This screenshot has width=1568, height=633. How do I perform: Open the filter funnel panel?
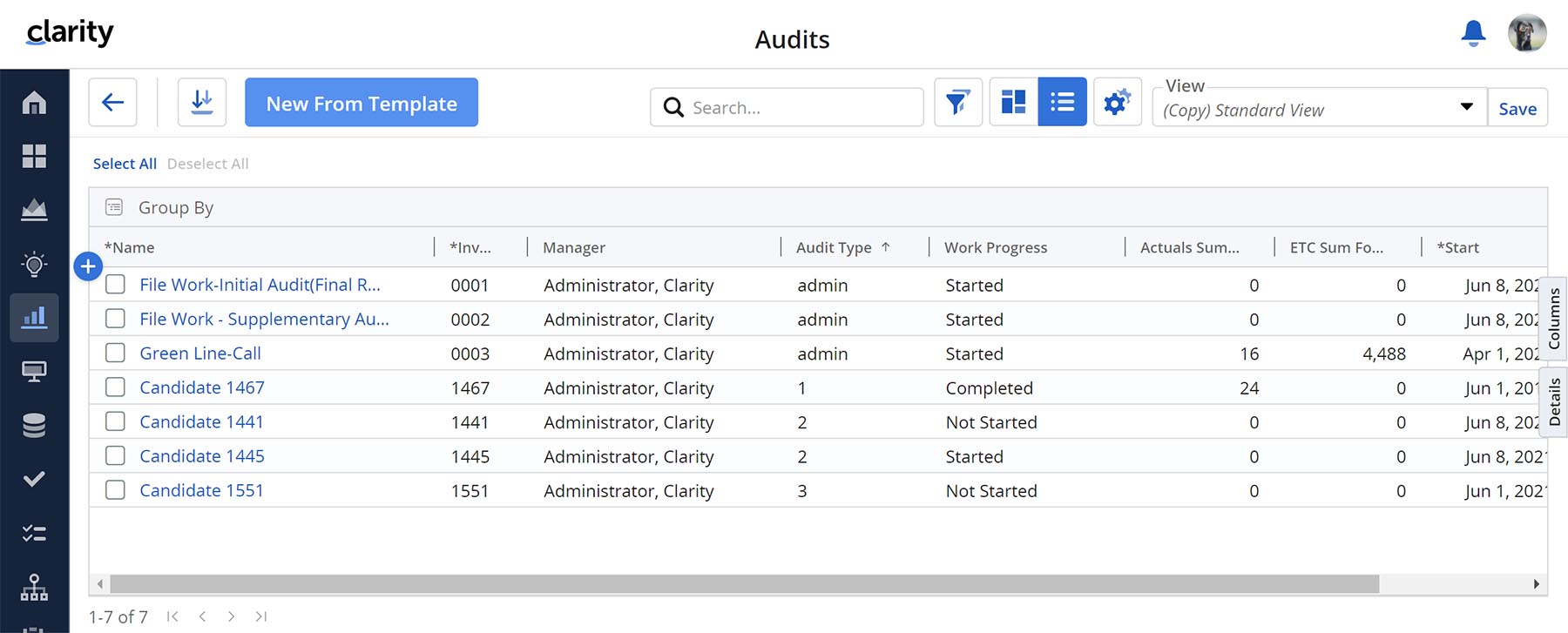[958, 102]
